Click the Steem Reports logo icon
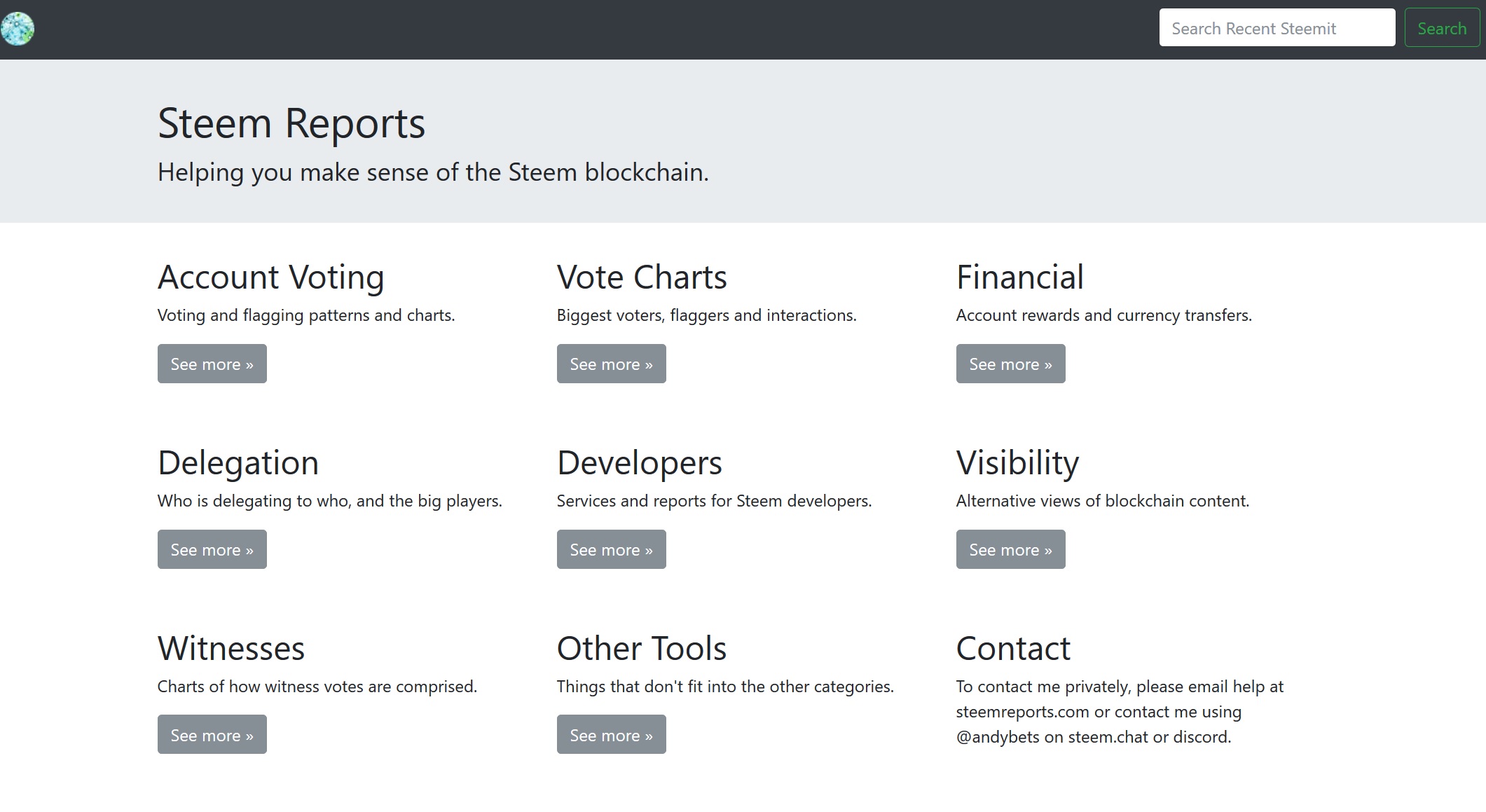Screen dimensions: 1486x812 pyautogui.click(x=18, y=29)
